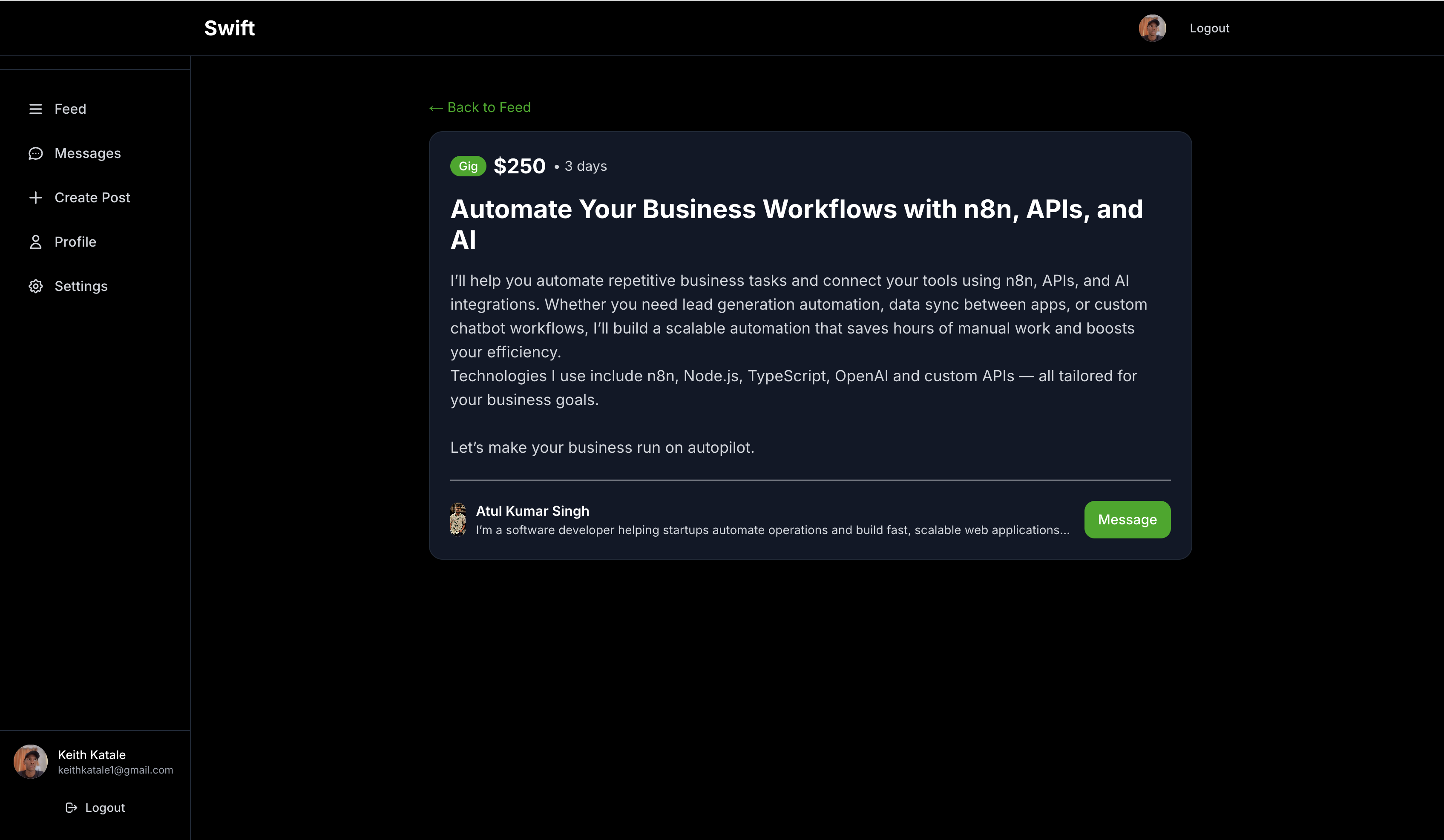This screenshot has height=840, width=1444.
Task: Click the plus icon to create a post
Action: click(35, 197)
